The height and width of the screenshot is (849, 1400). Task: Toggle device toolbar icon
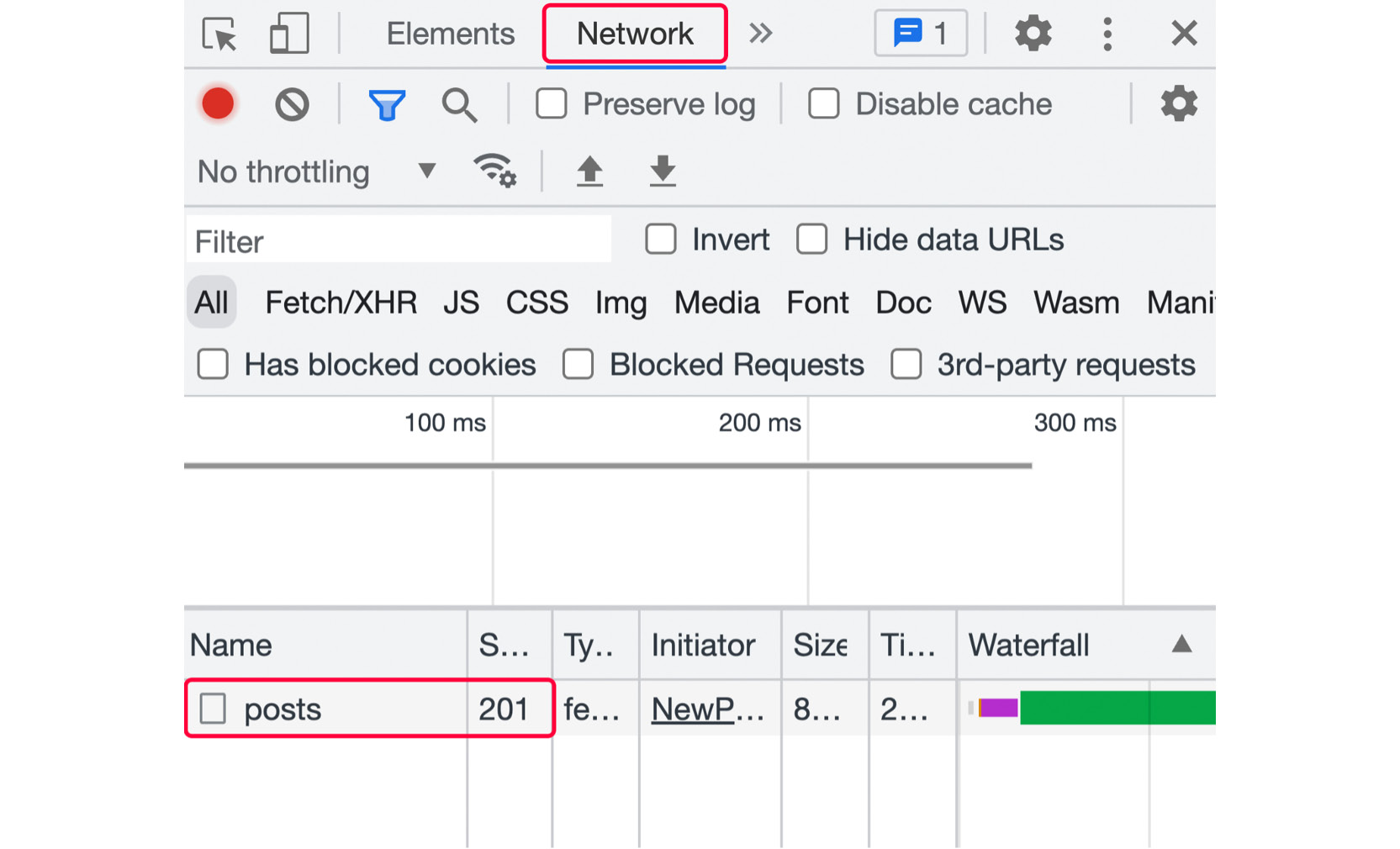click(289, 34)
